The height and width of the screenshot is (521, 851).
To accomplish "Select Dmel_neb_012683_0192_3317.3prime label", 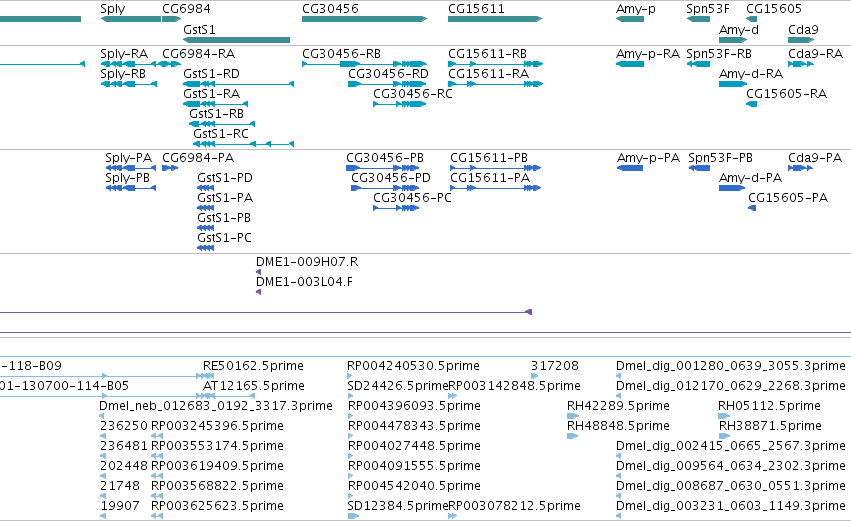I will [215, 406].
